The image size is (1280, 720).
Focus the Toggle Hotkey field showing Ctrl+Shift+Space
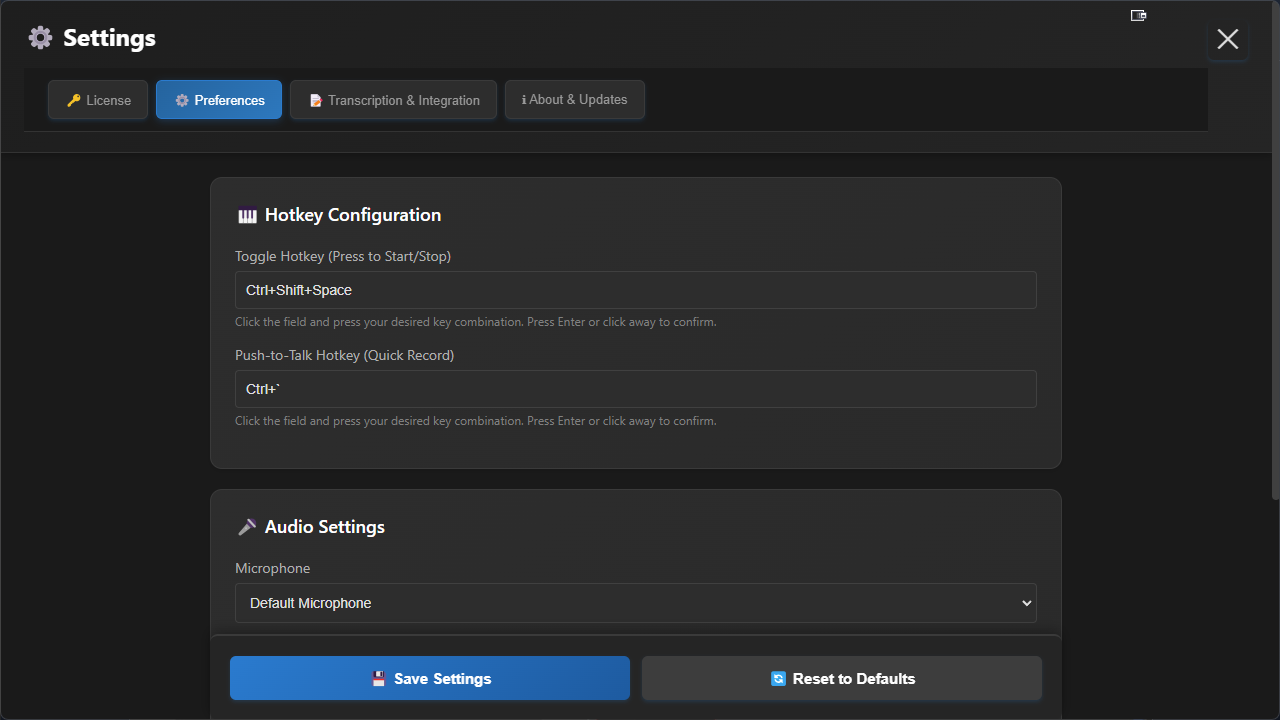[x=635, y=290]
